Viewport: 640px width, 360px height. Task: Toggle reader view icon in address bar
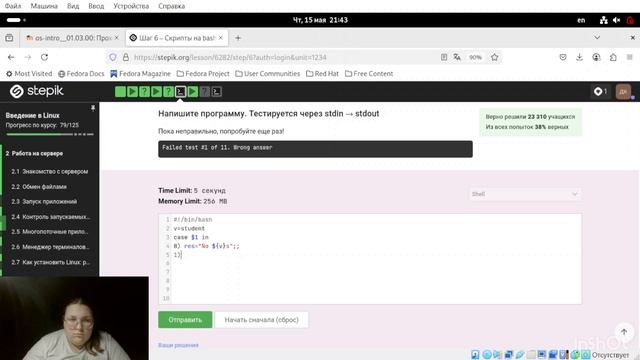tap(444, 57)
